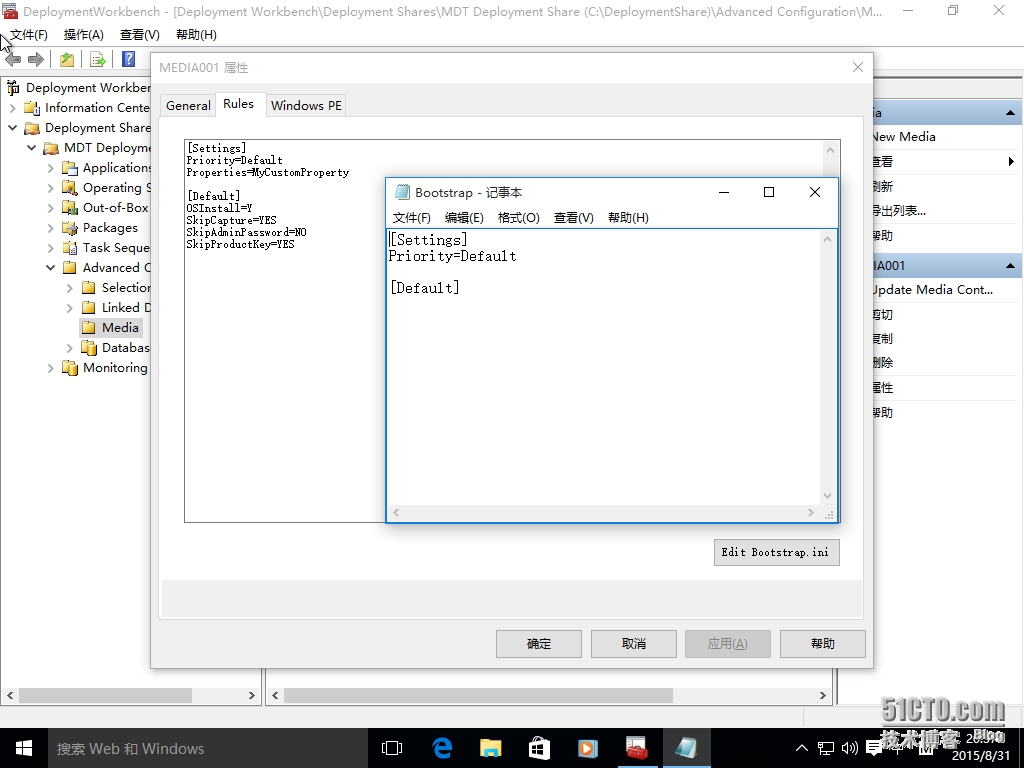Screen dimensions: 1024x768
Task: Click the Linked Deployment Shares tree item
Action: [126, 308]
